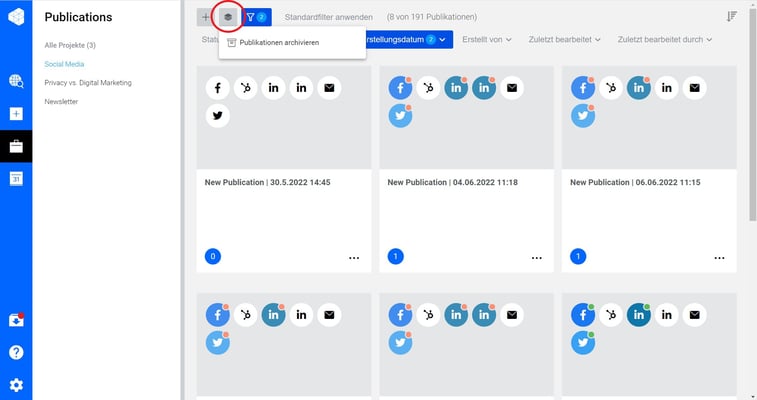Click the bulk actions layers icon

pos(228,17)
